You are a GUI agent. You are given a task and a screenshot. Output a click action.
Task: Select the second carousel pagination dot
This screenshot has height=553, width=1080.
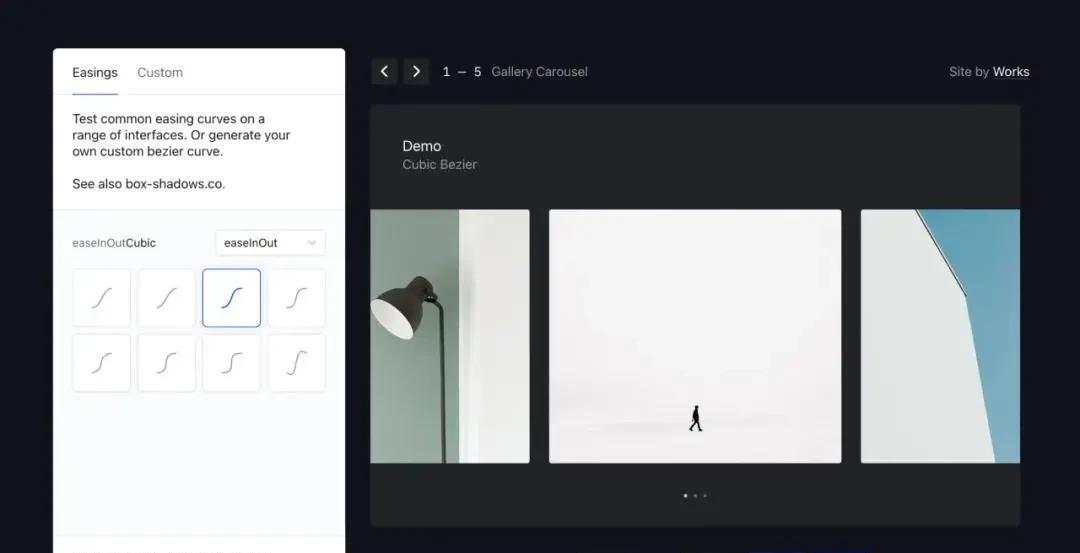(x=695, y=496)
